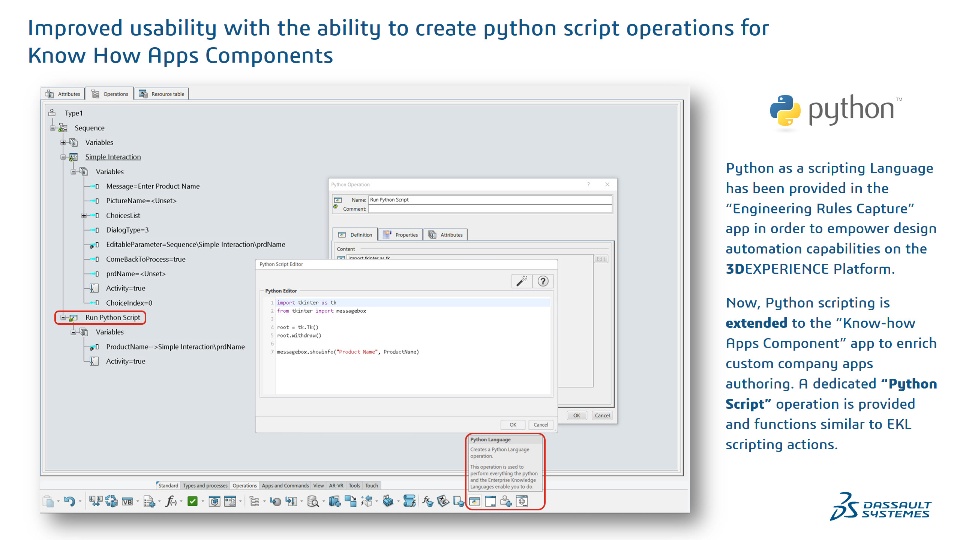
Task: Expand the ChoicesList node
Action: [x=84, y=216]
